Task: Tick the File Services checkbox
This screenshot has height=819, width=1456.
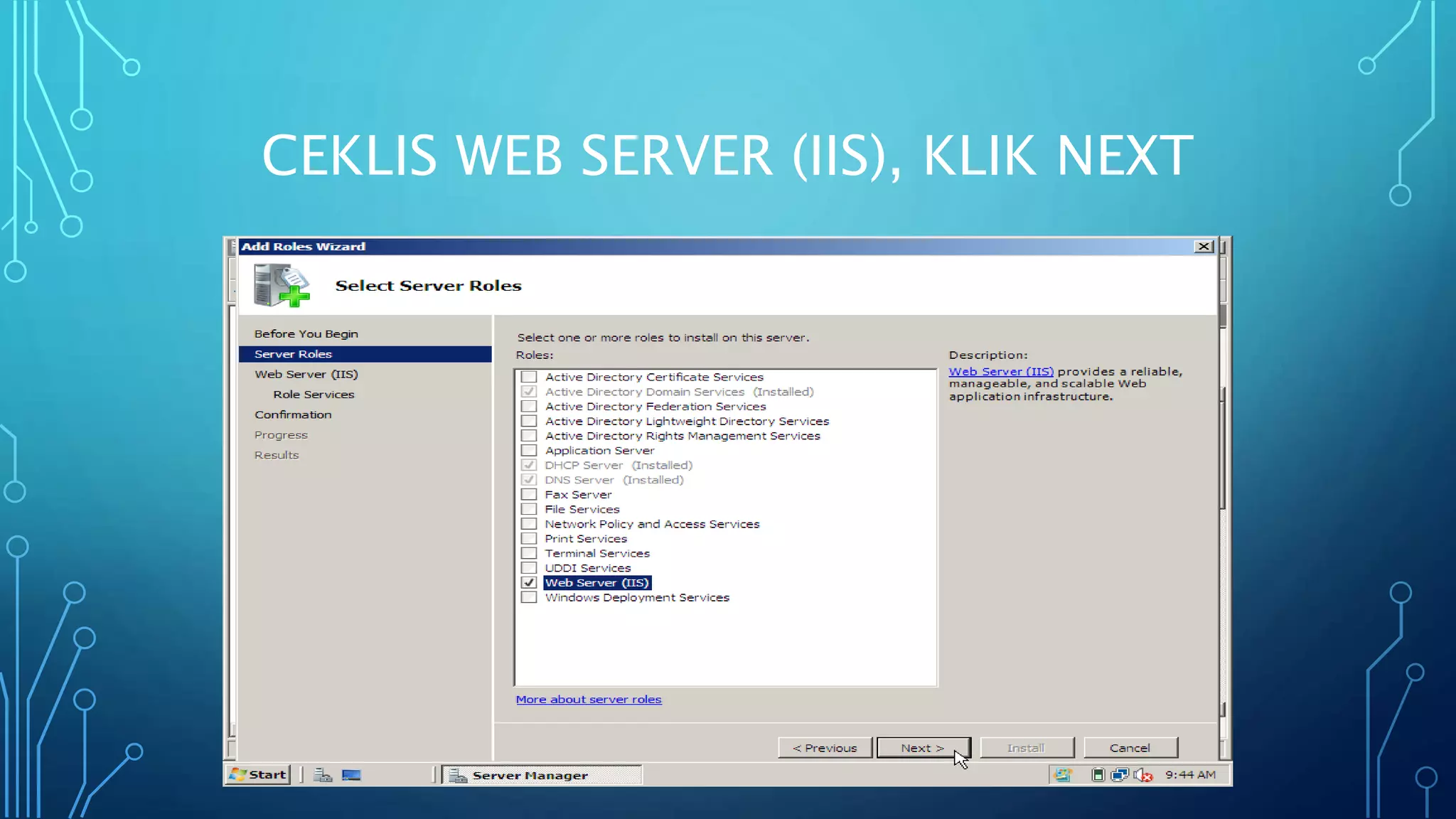Action: coord(529,509)
